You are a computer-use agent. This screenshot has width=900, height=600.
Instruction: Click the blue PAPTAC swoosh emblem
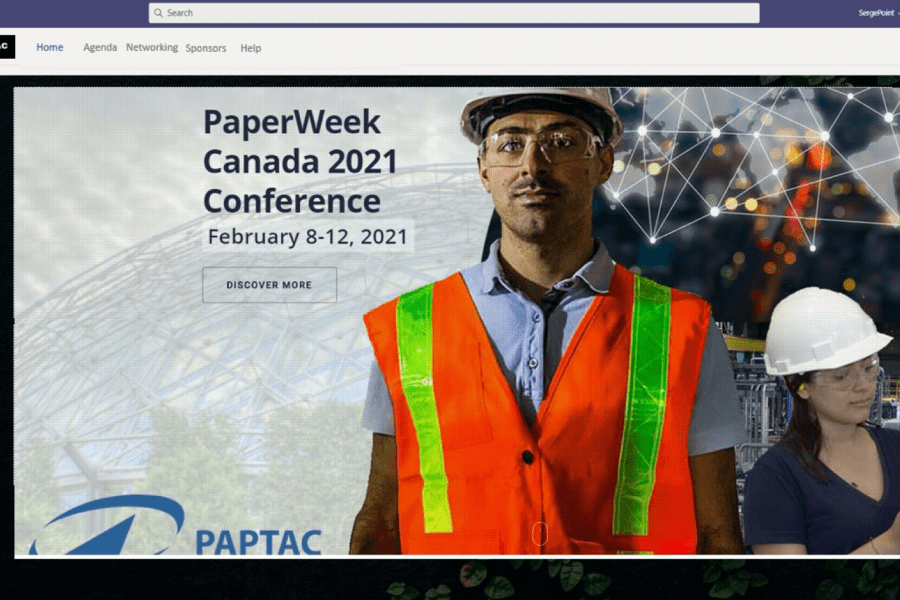coord(107,525)
